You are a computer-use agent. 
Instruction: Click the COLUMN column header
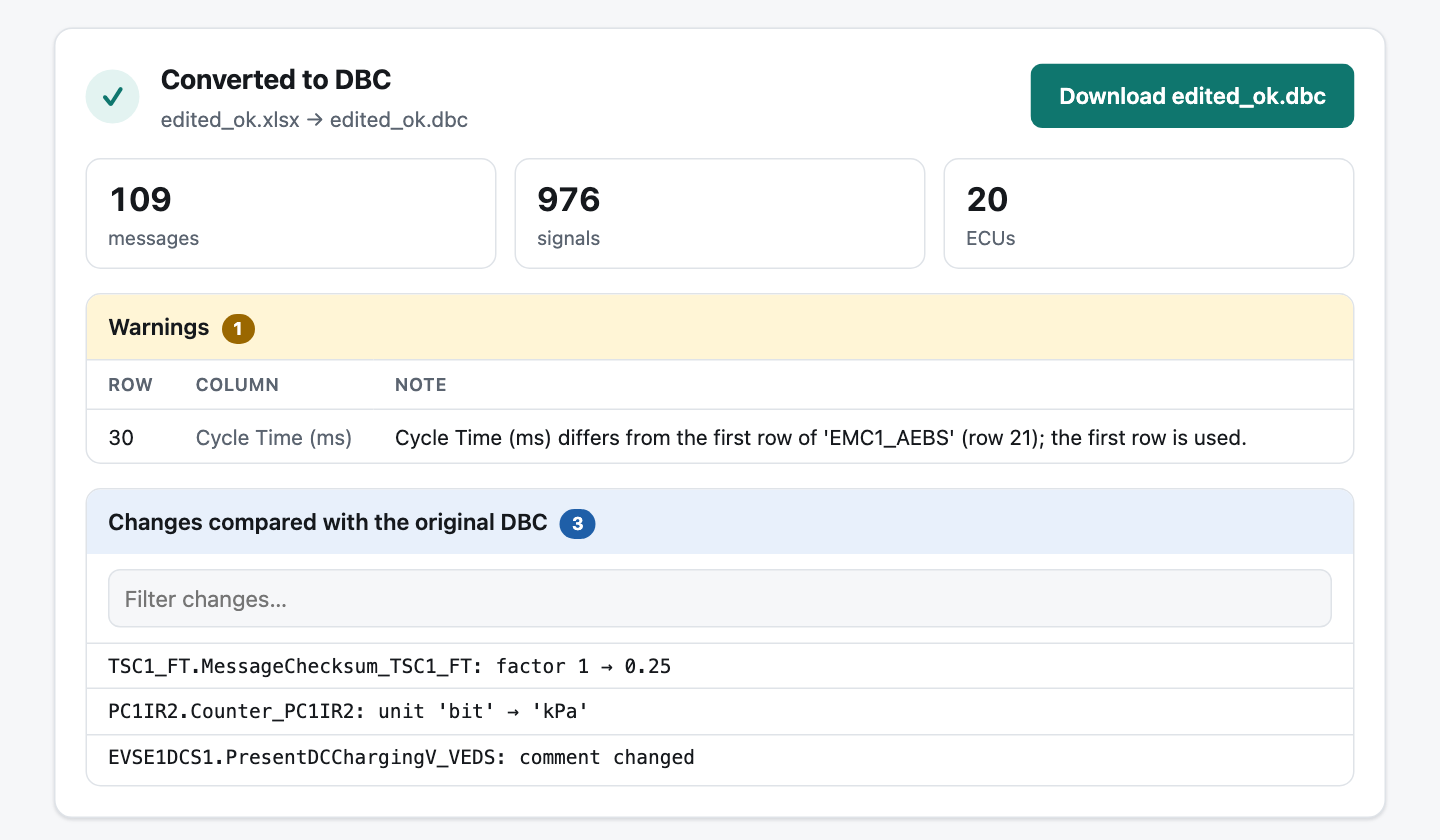(x=237, y=385)
